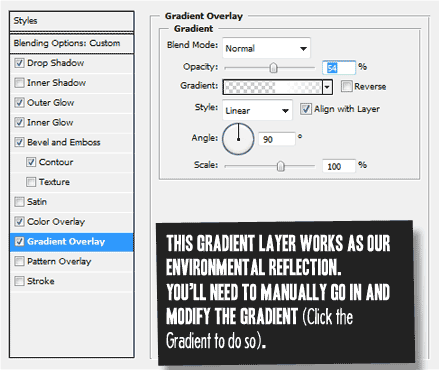Uncheck the Color Overlay checkbox
Image resolution: width=439 pixels, height=370 pixels.
pyautogui.click(x=19, y=221)
